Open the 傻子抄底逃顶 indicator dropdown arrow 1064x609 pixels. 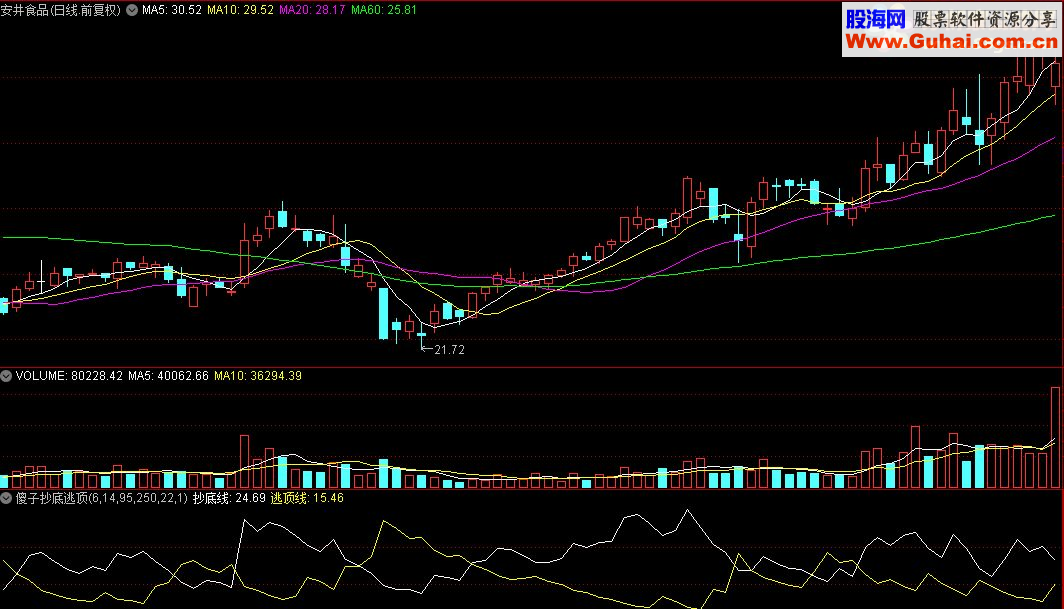click(6, 498)
